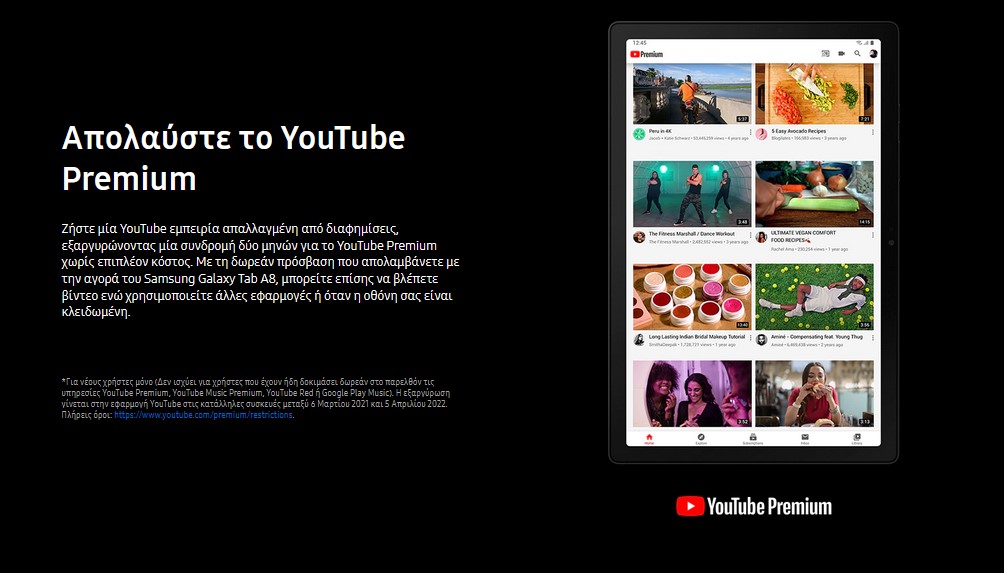Tap the video camera create icon
This screenshot has height=573, width=1004.
[x=841, y=54]
